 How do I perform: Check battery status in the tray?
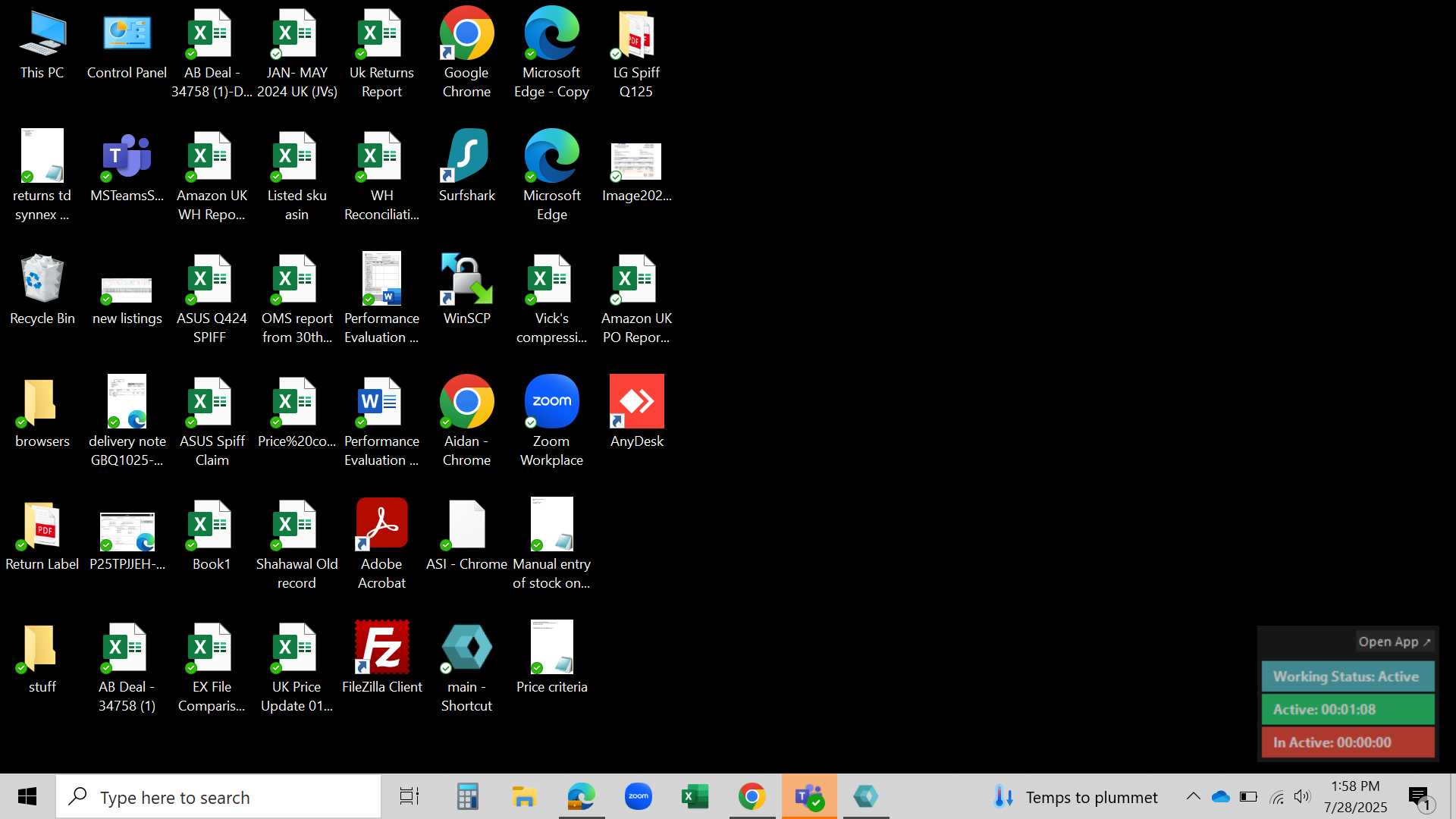click(x=1248, y=796)
